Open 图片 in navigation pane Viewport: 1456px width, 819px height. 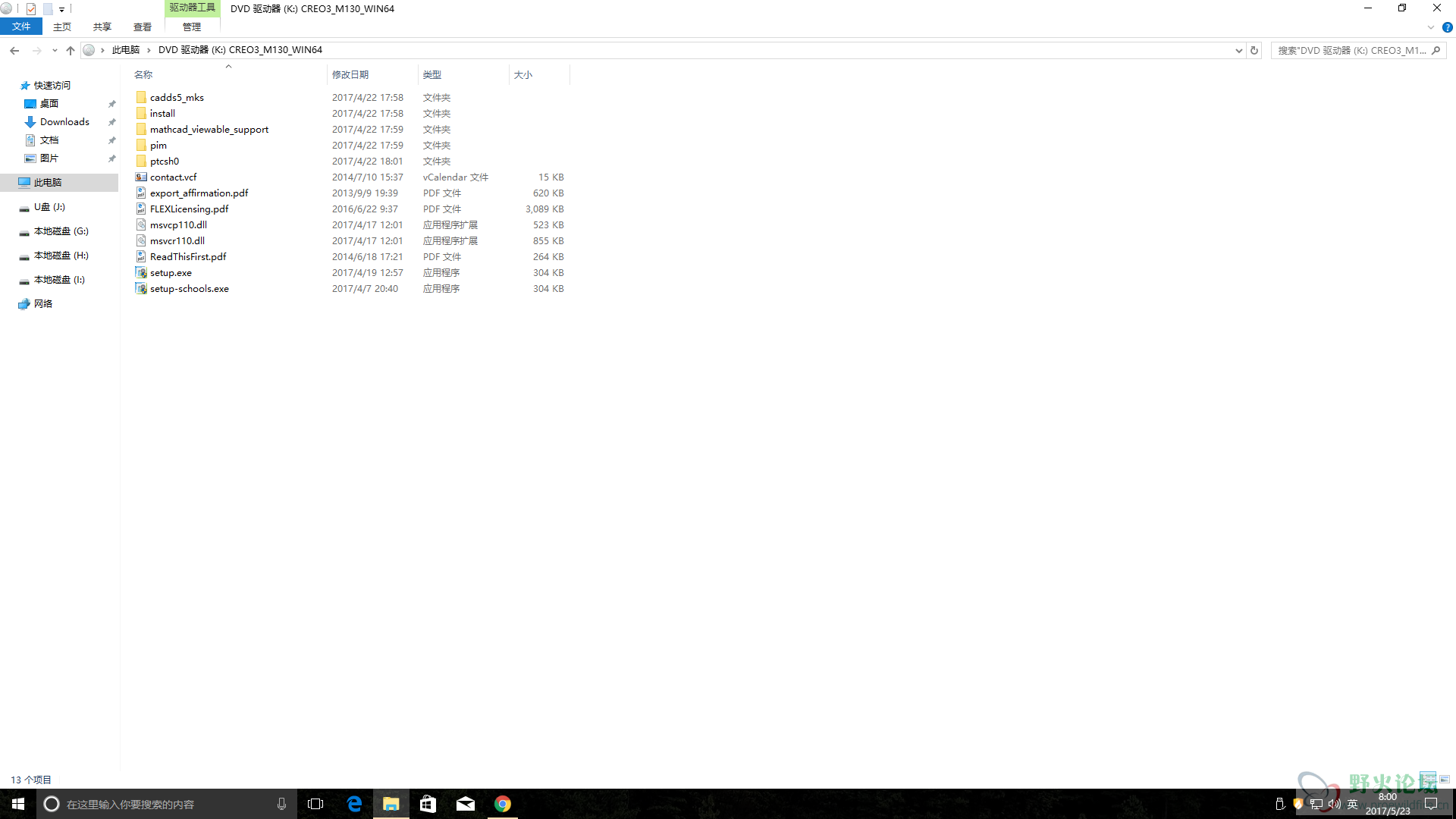pyautogui.click(x=49, y=158)
